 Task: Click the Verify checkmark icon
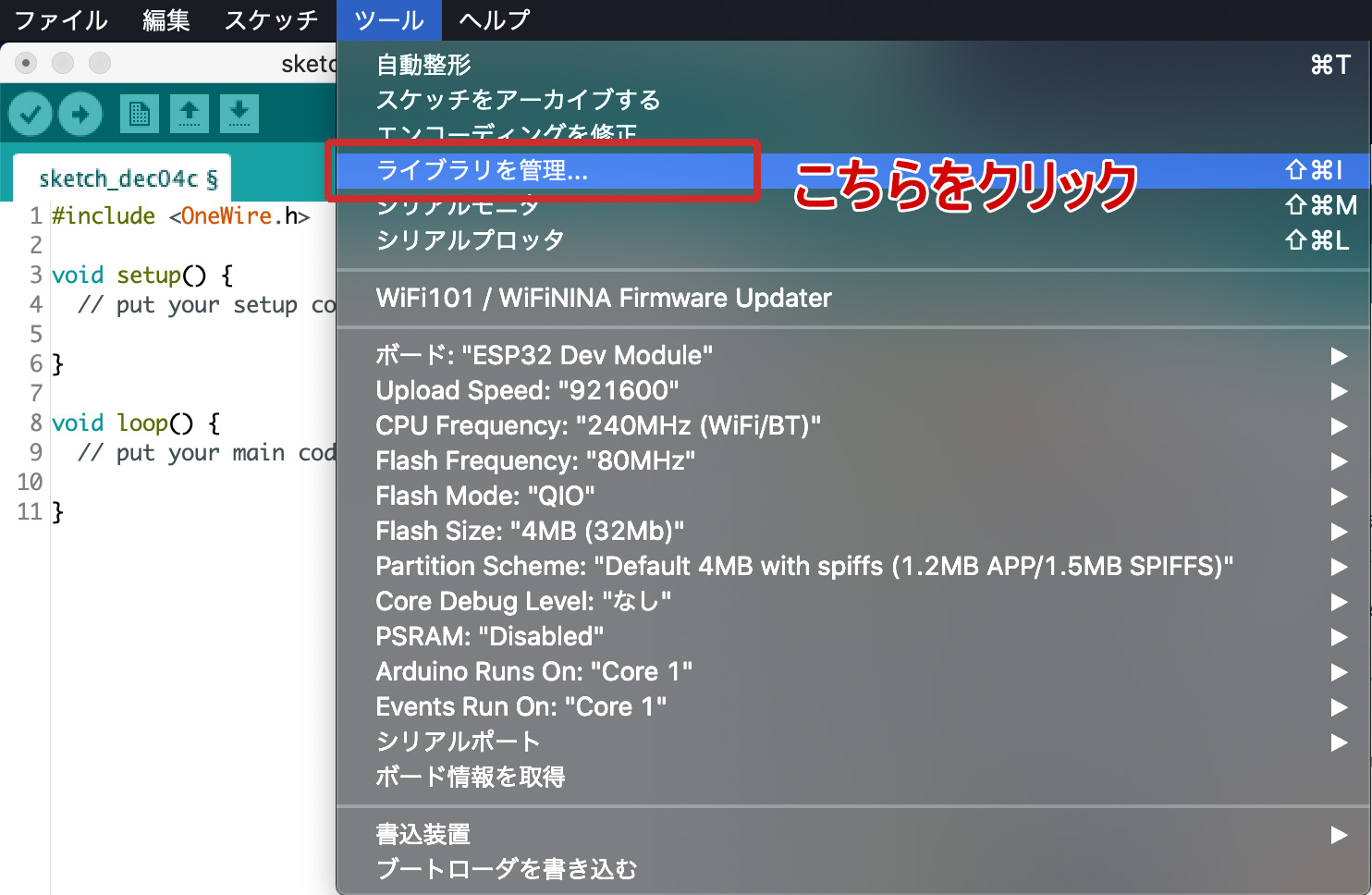[31, 114]
